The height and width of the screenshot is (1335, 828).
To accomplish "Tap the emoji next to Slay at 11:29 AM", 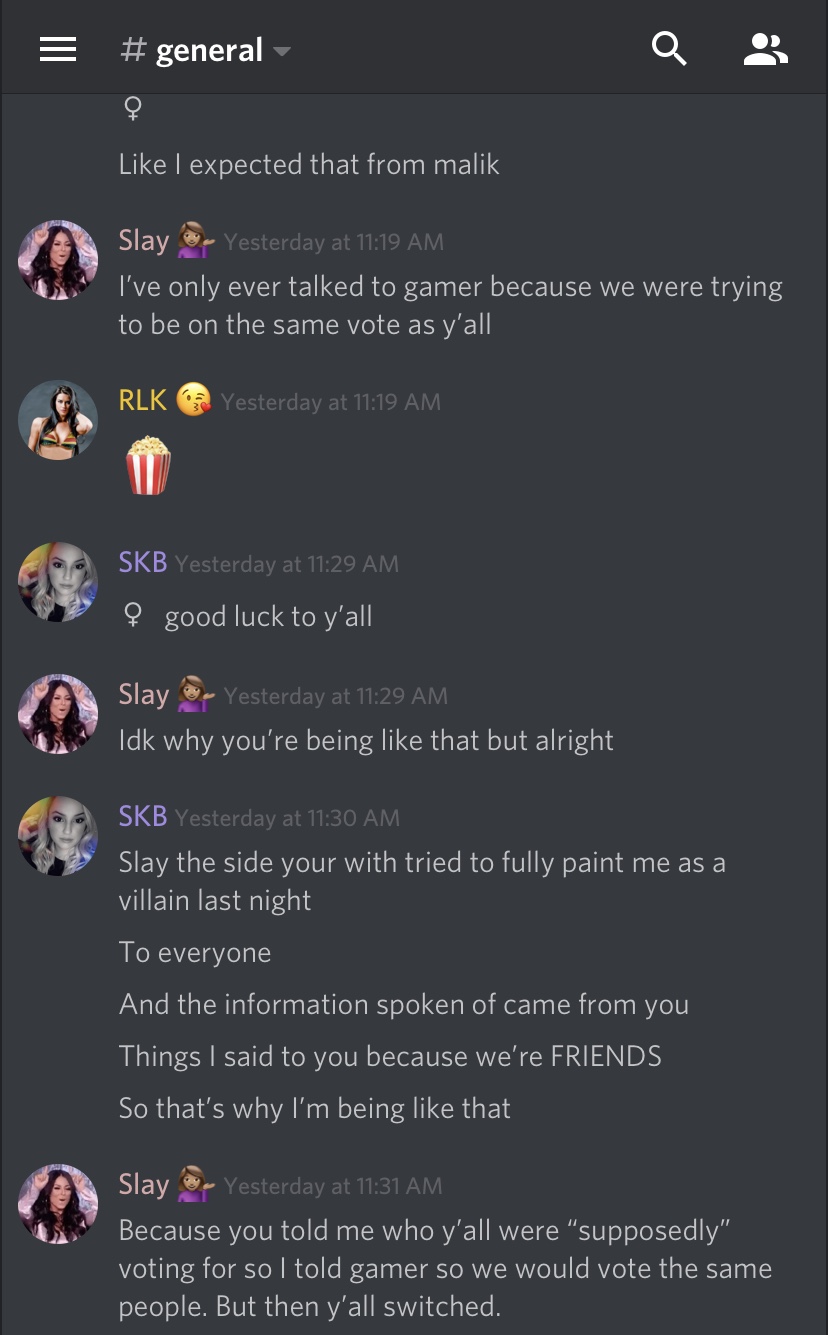I will coord(195,695).
